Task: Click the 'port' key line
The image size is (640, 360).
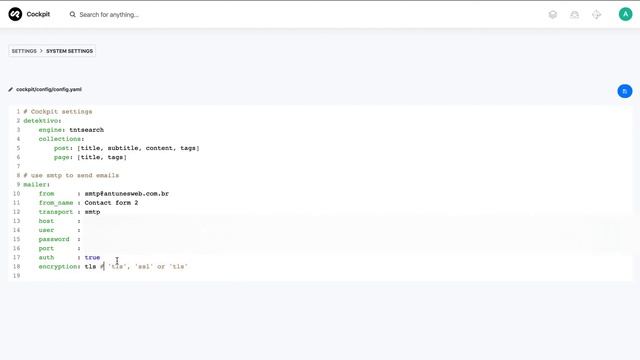Action: pos(47,248)
